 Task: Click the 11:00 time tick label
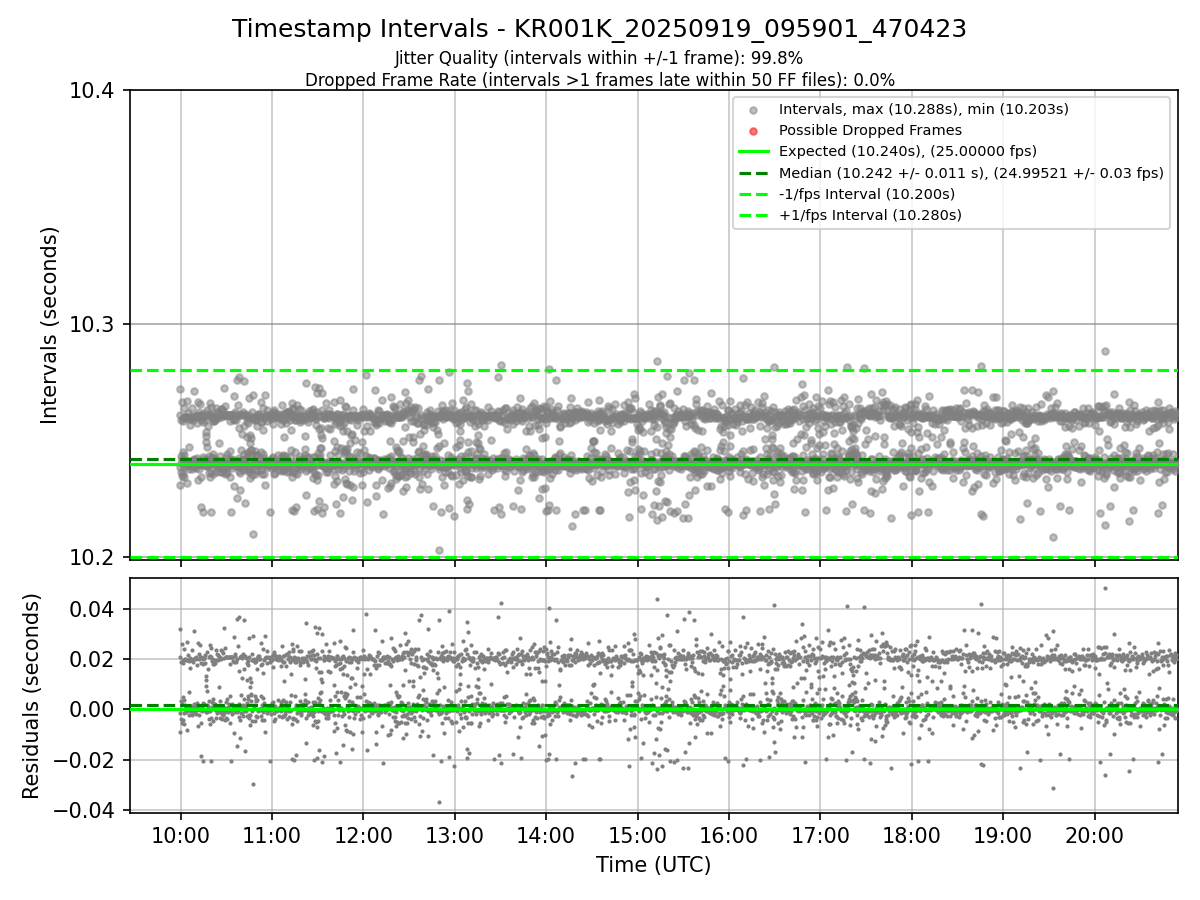271,835
